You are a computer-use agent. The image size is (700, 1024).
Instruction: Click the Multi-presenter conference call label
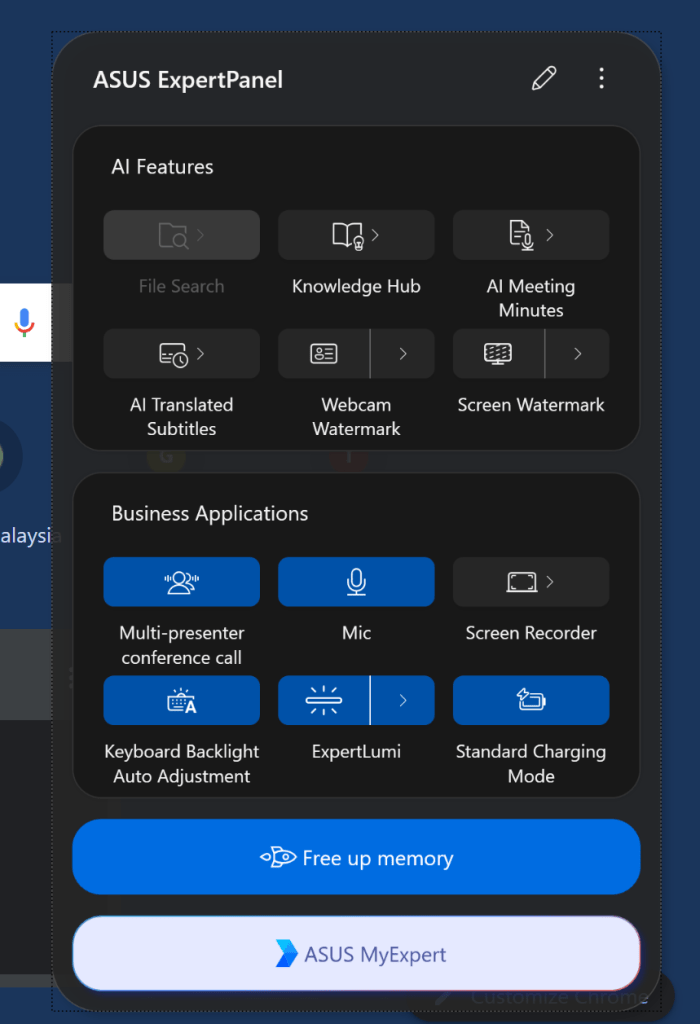(182, 645)
